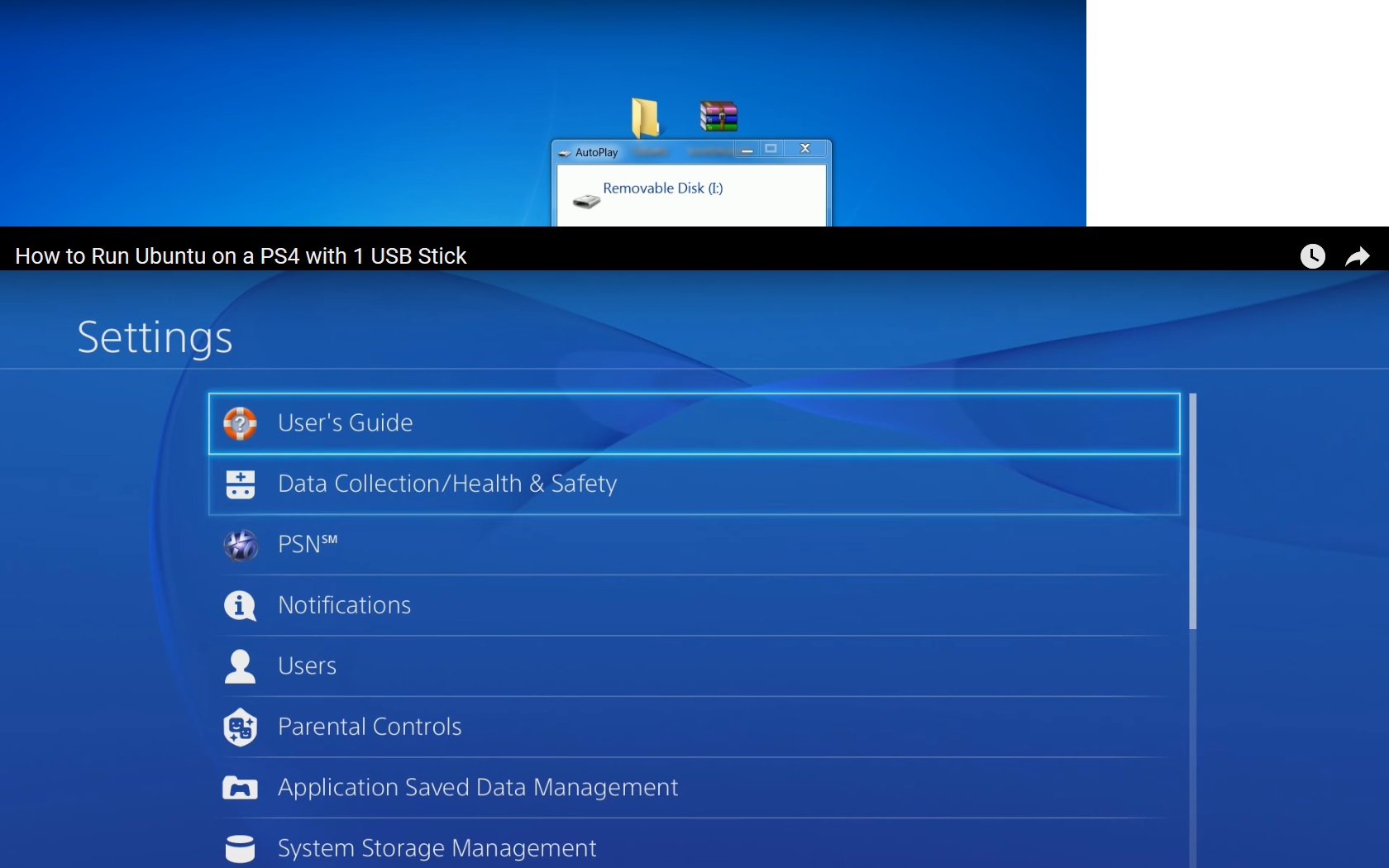Minimize the AutoPlay window
This screenshot has width=1389, height=868.
747,150
